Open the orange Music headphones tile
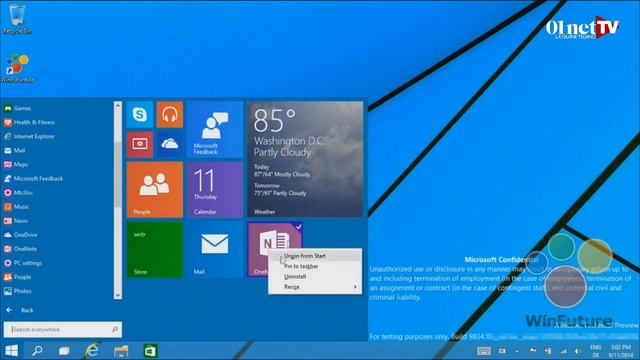 pyautogui.click(x=169, y=115)
